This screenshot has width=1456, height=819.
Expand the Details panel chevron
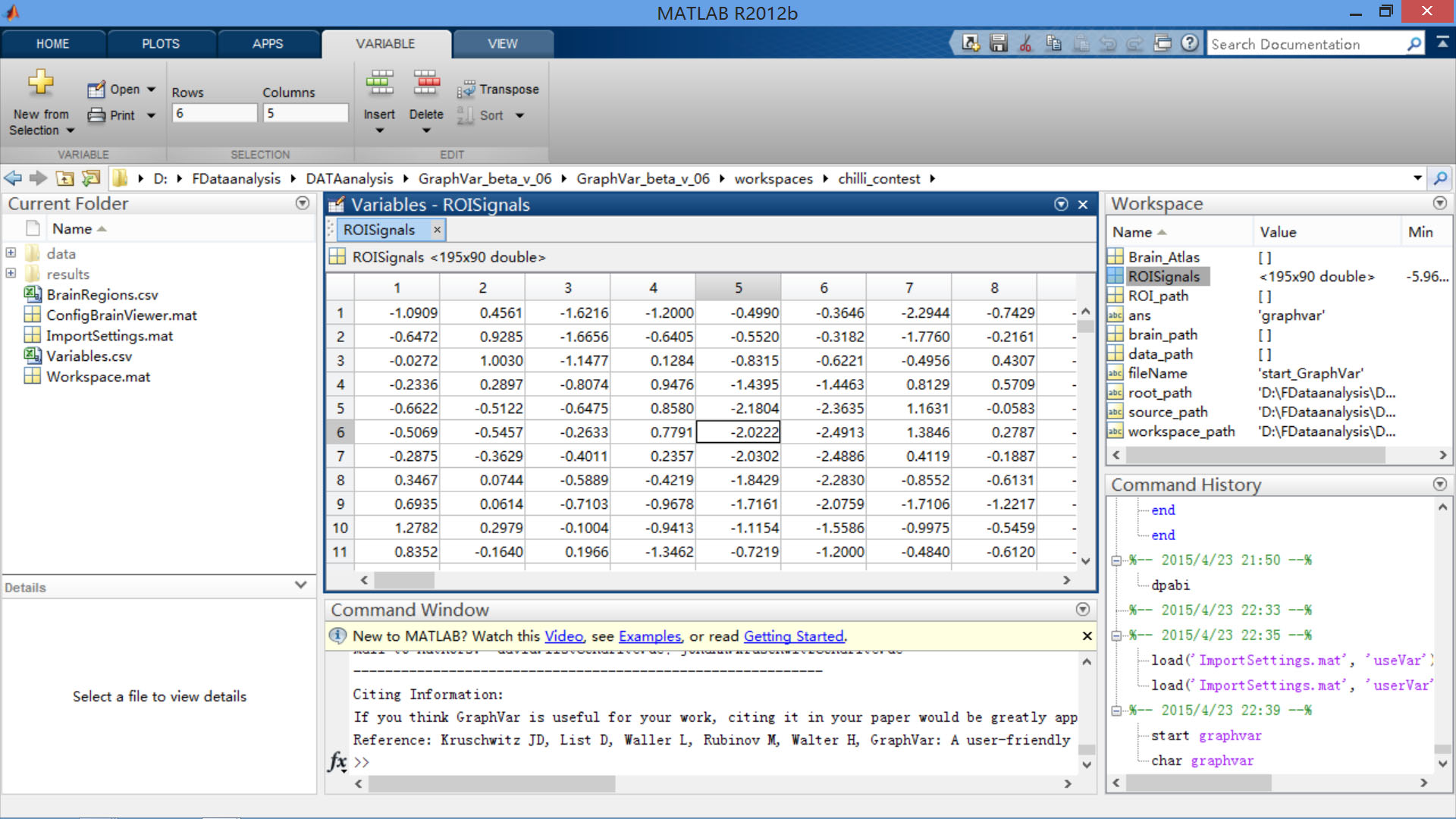click(300, 585)
